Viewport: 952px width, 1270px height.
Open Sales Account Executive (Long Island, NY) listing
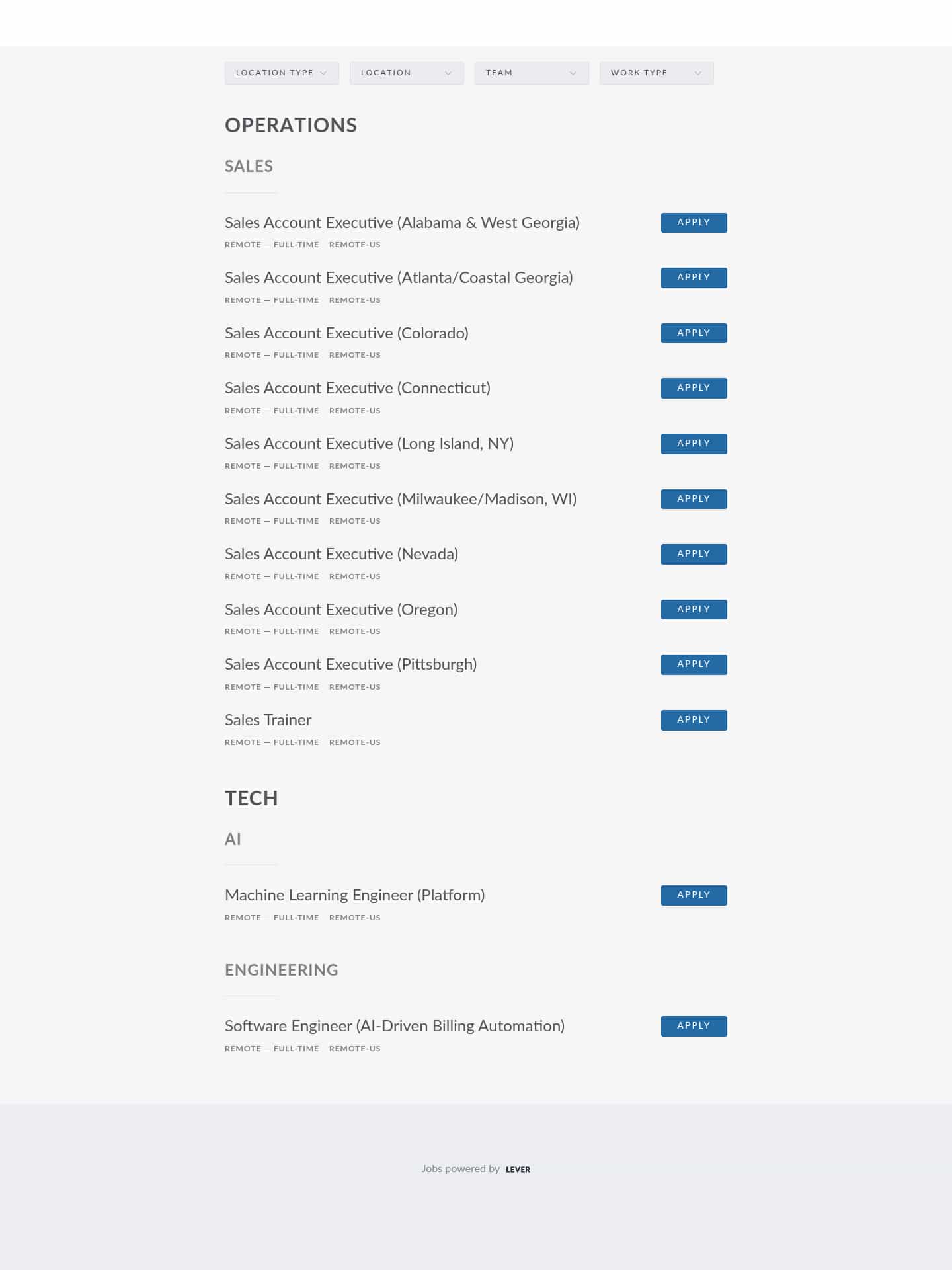[x=369, y=444]
